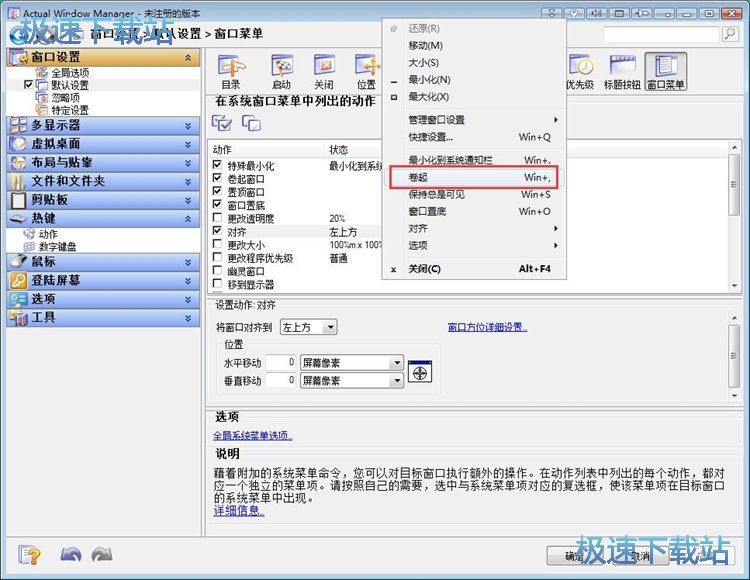This screenshot has height=580, width=750.
Task: Open the 水平移动 unit dropdown
Action: tap(350, 363)
